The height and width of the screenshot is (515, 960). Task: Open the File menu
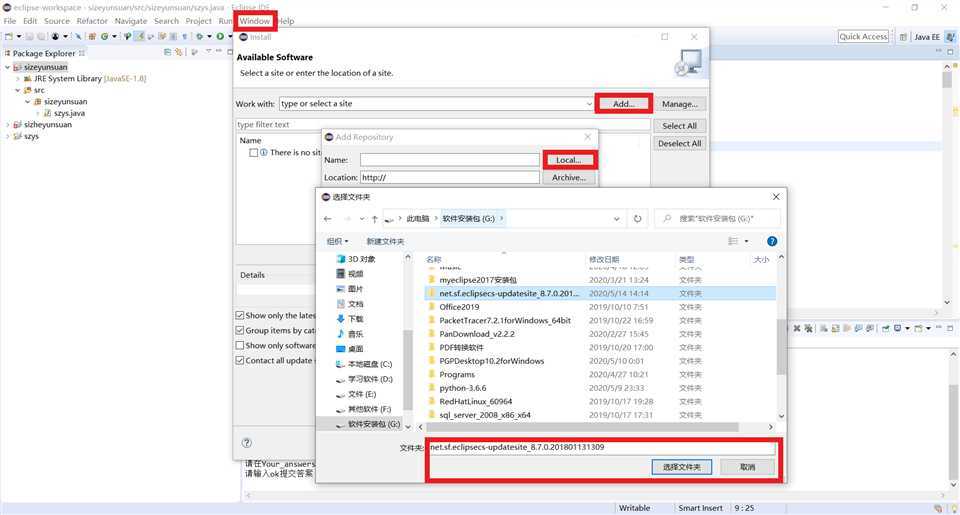coord(10,21)
